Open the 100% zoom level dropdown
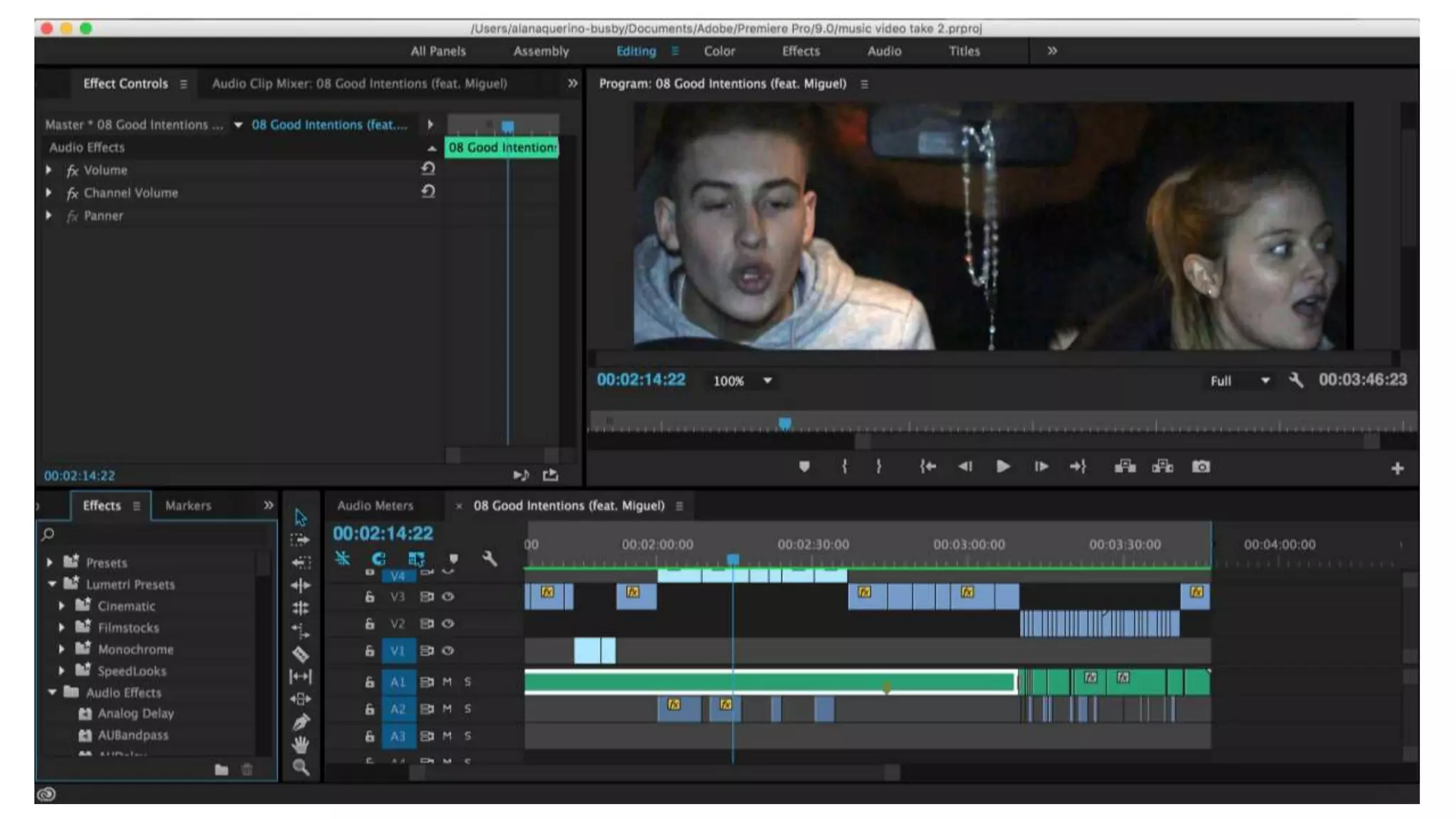 (767, 381)
